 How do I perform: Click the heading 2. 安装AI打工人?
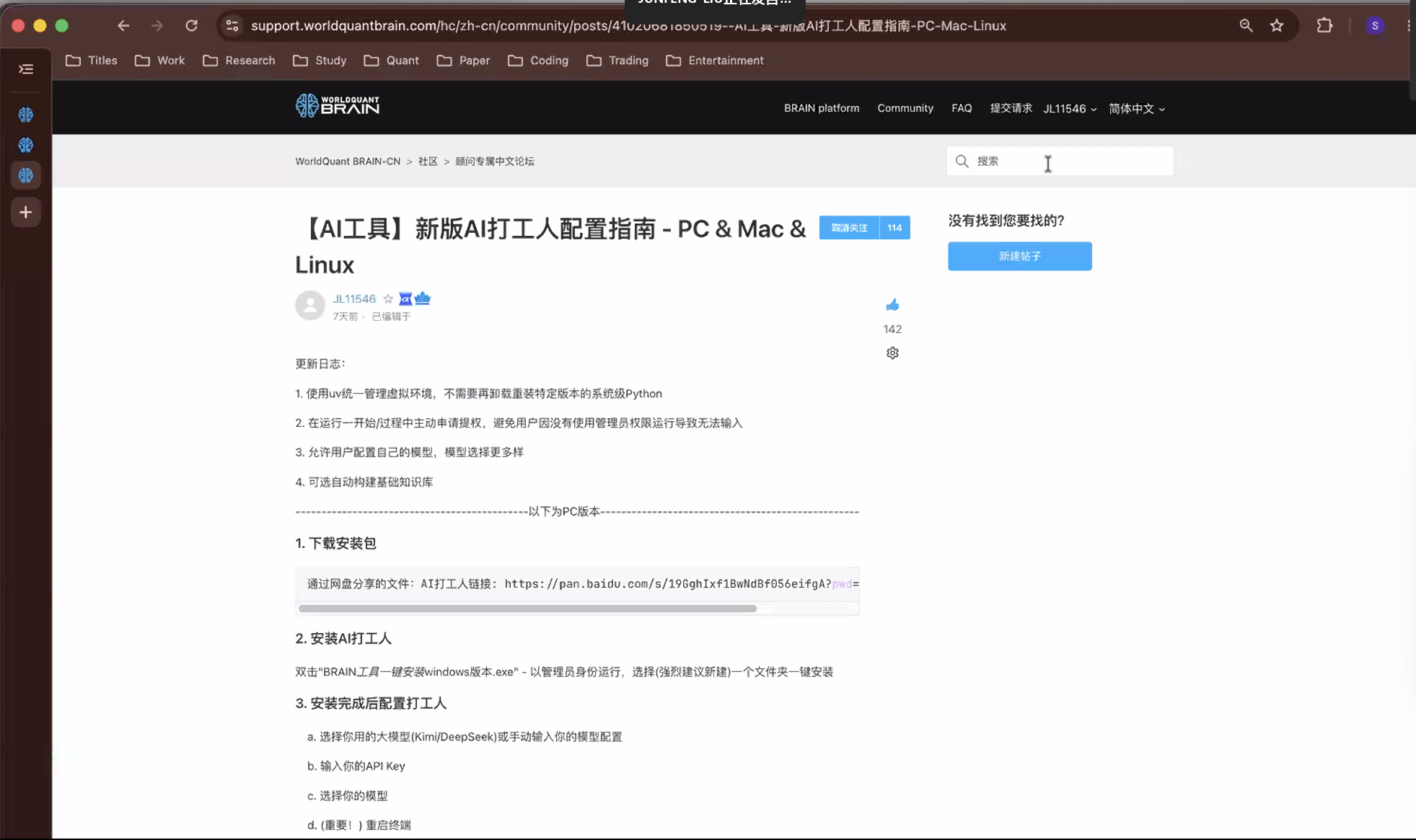343,639
